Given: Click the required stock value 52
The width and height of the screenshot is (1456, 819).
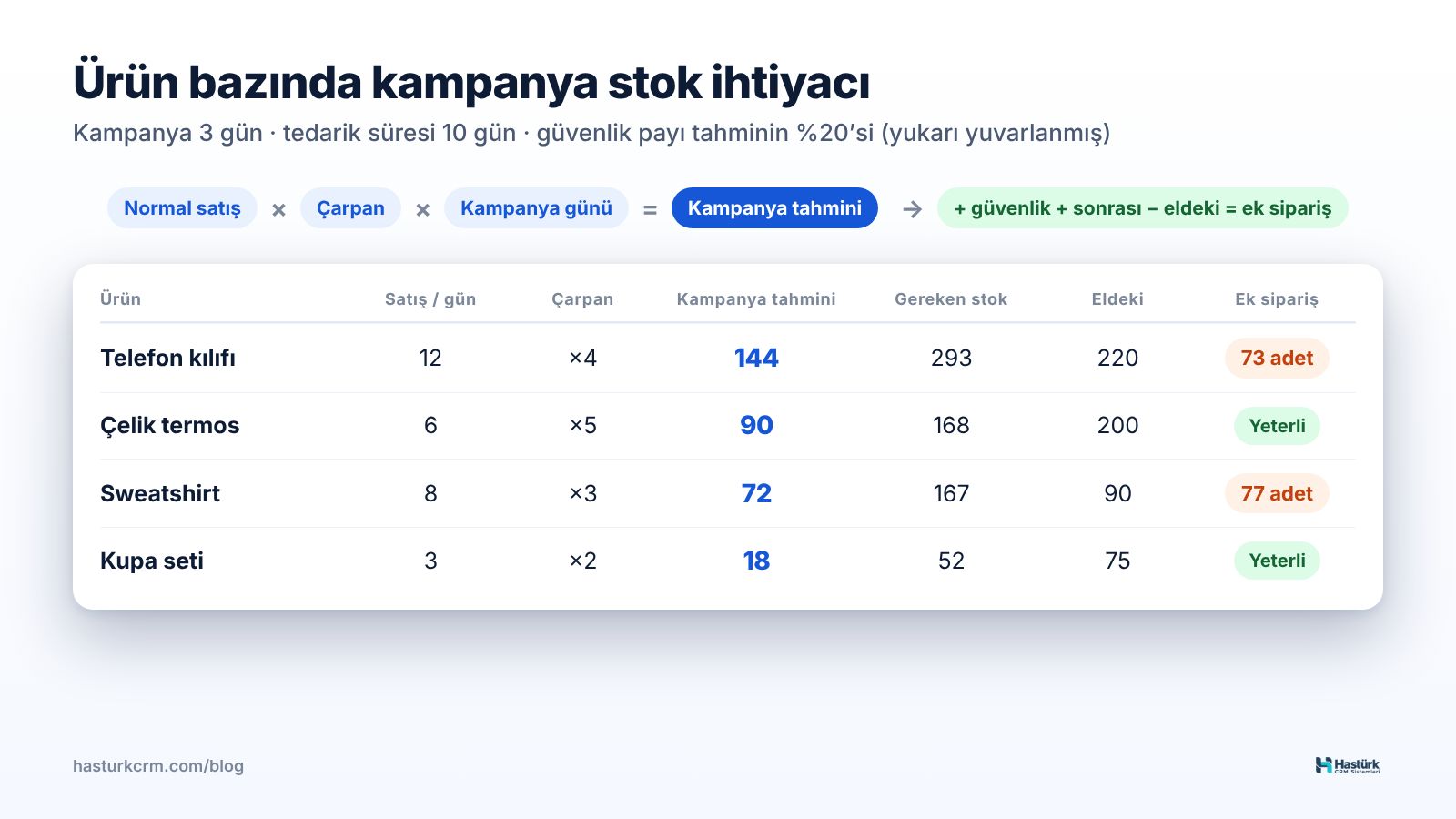Looking at the screenshot, I should pyautogui.click(x=951, y=561).
